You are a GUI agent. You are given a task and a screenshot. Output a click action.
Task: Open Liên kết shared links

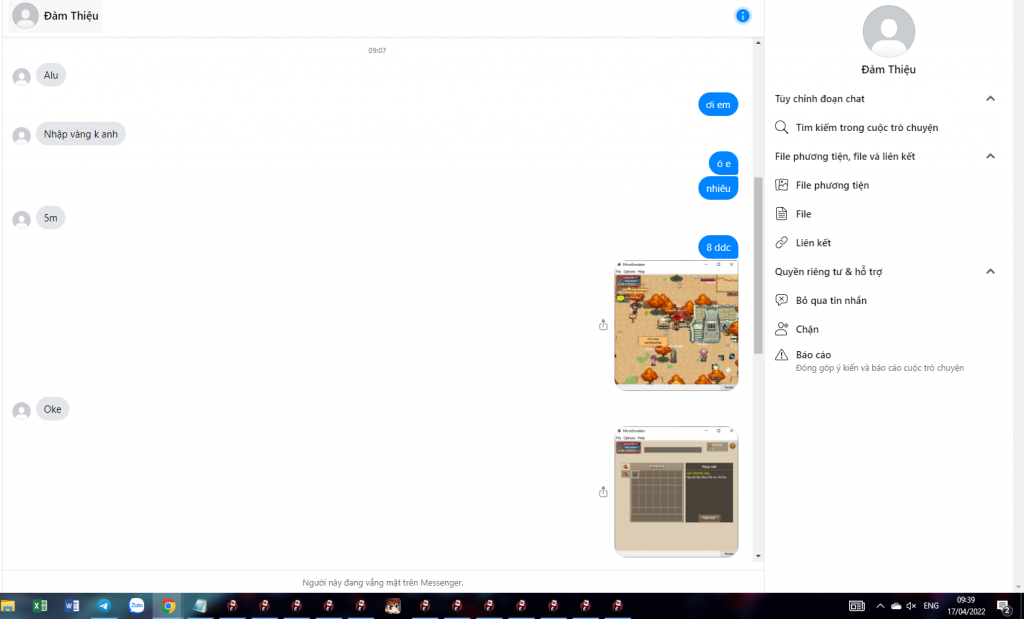coord(813,243)
